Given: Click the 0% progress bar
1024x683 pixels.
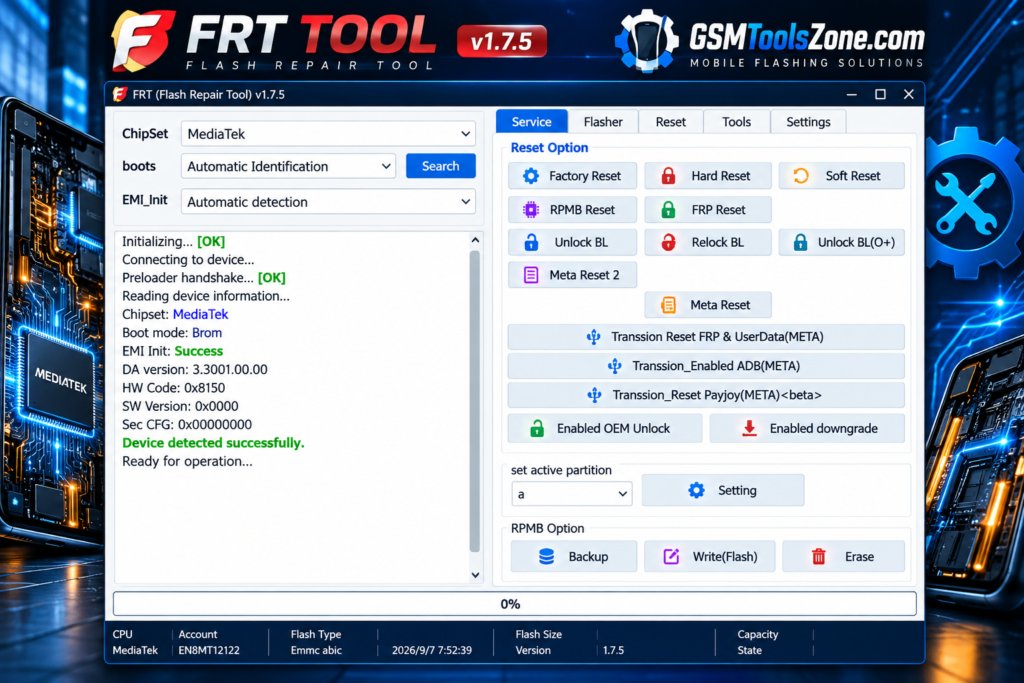Looking at the screenshot, I should pyautogui.click(x=515, y=604).
